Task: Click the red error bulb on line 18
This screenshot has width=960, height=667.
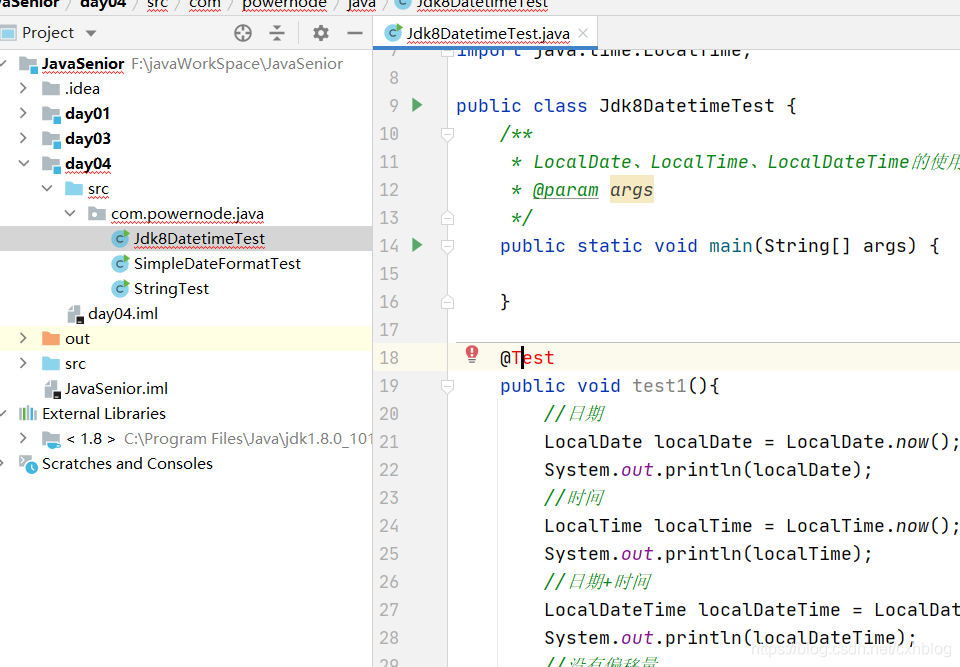Action: (x=471, y=353)
